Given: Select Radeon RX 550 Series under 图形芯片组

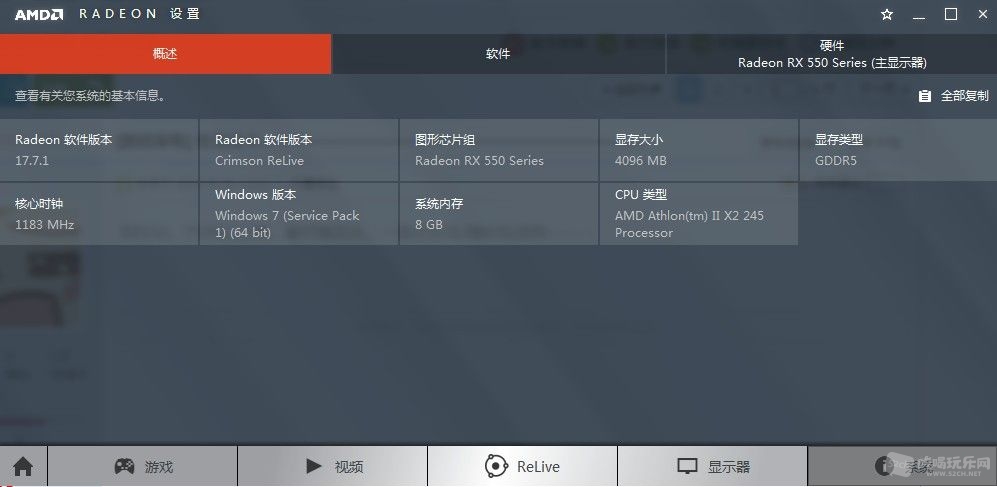Looking at the screenshot, I should coord(479,161).
